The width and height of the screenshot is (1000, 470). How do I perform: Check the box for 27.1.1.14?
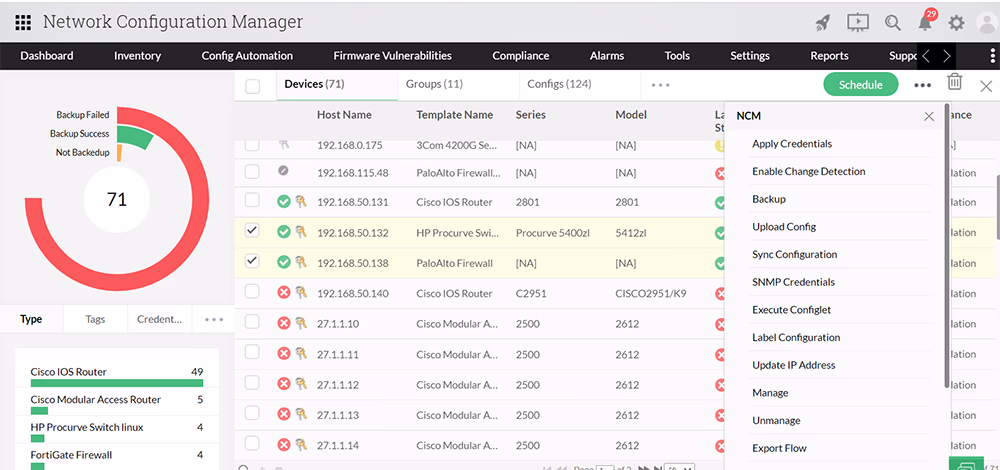[x=253, y=443]
